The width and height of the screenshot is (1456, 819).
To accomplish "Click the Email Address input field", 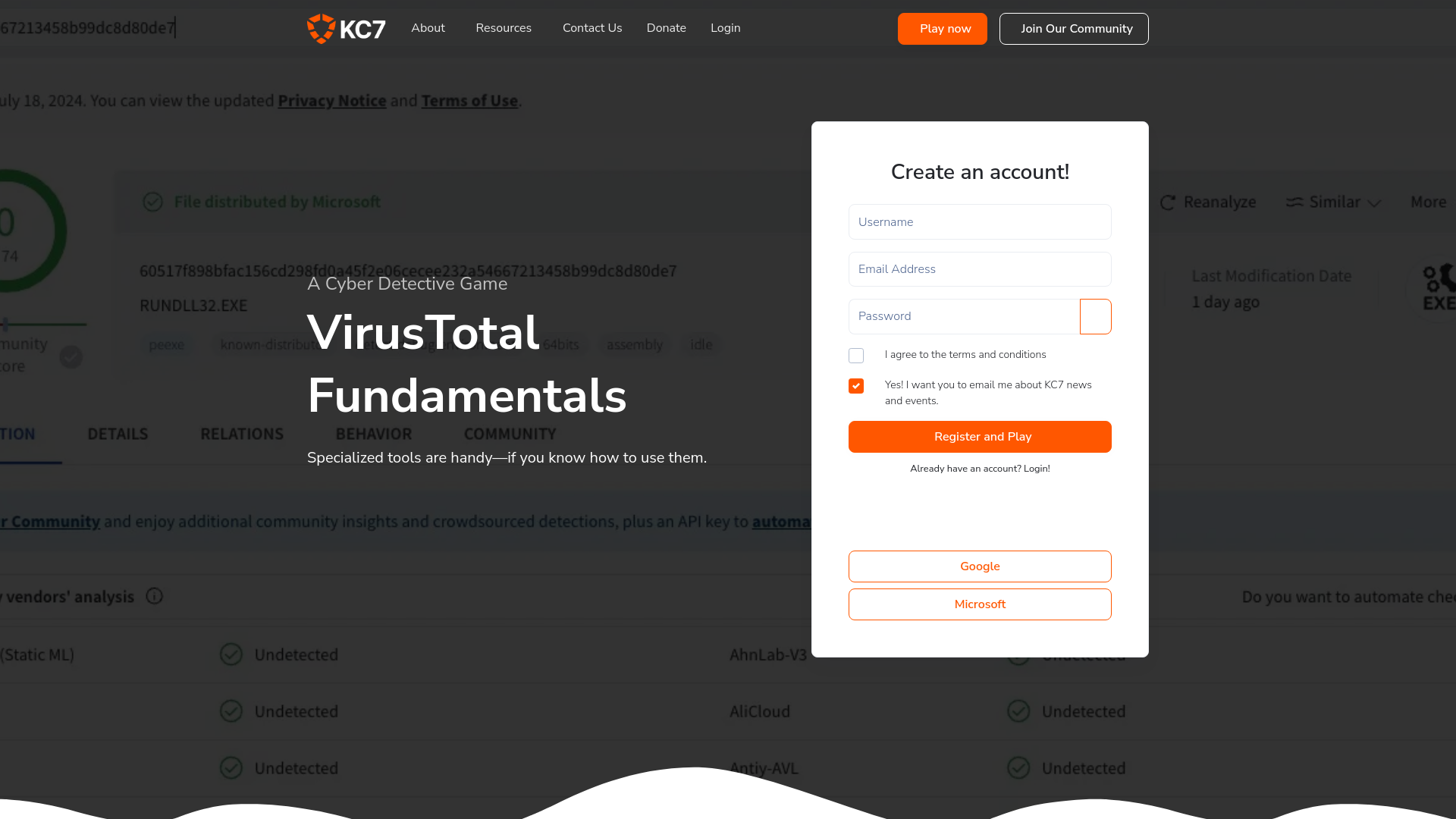I will tap(980, 269).
